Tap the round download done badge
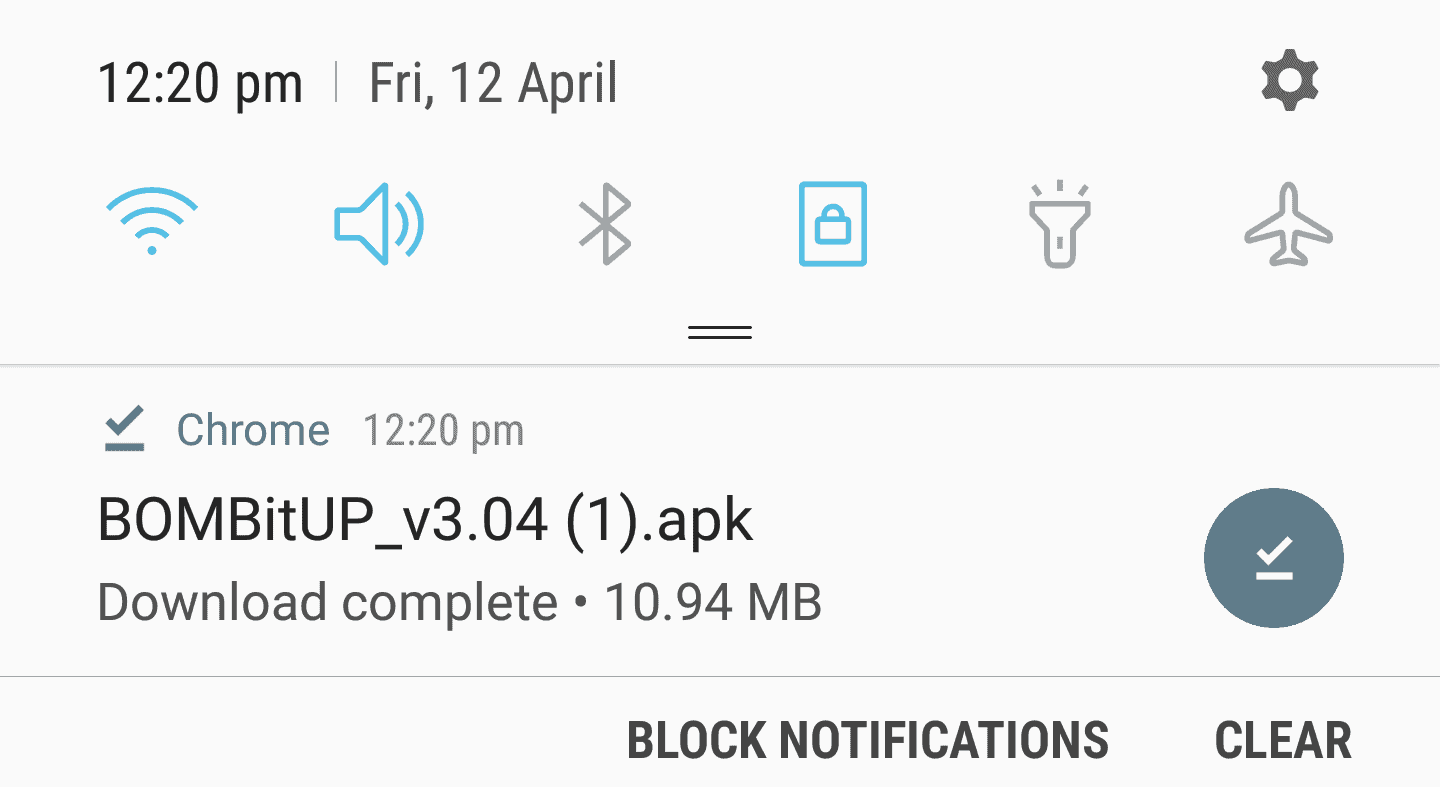This screenshot has height=787, width=1440. [1274, 558]
